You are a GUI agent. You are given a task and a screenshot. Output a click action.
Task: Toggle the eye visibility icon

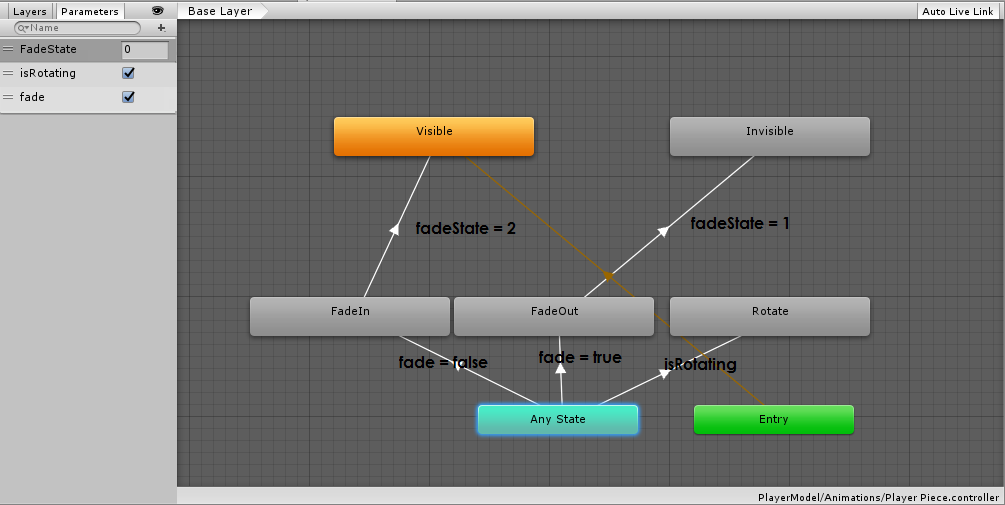click(x=158, y=11)
